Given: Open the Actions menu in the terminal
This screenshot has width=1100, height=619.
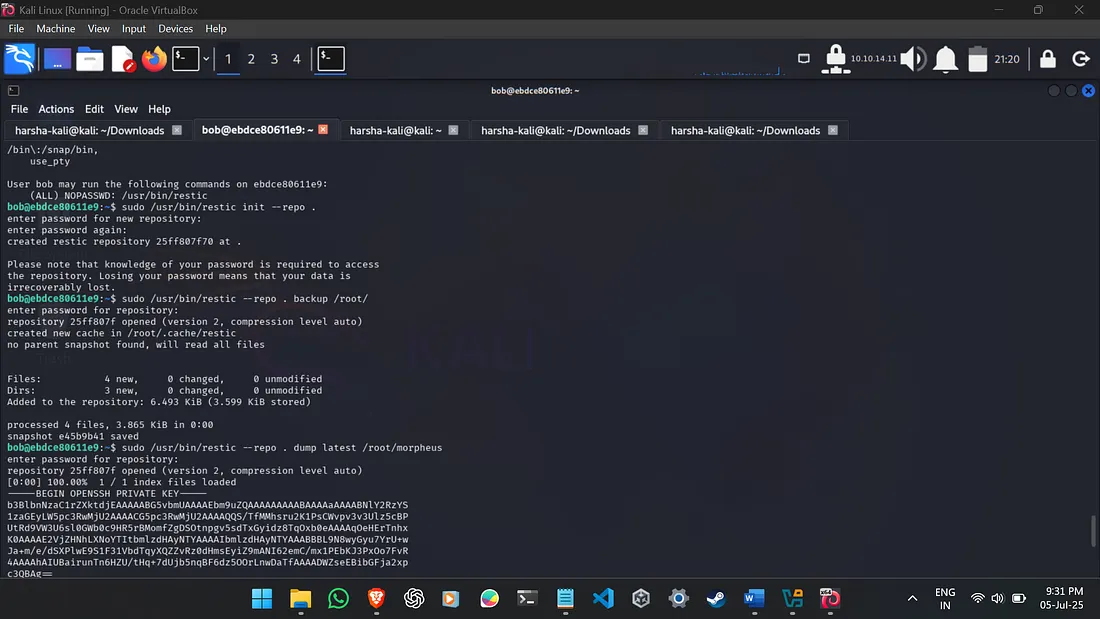Looking at the screenshot, I should [x=56, y=109].
